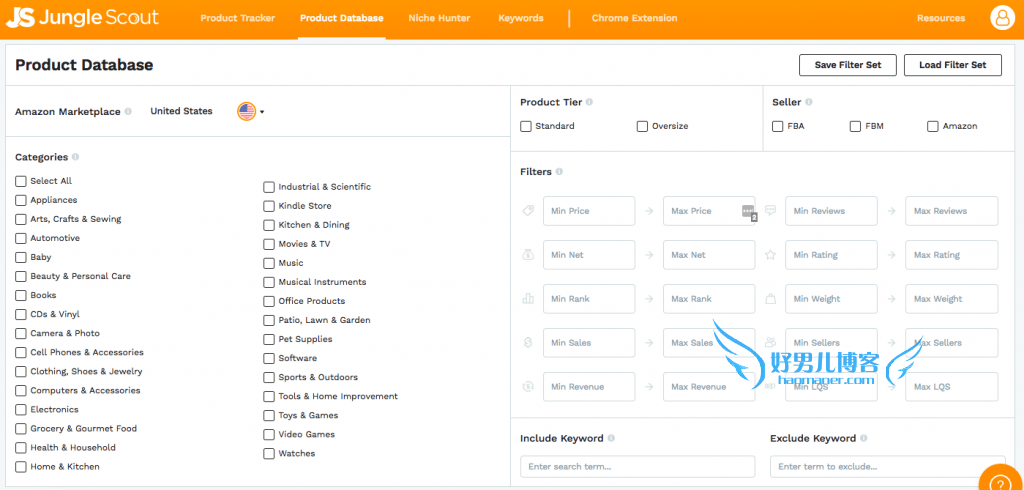Click the rating star icon
Screen dimensions: 1024x490
(x=771, y=255)
